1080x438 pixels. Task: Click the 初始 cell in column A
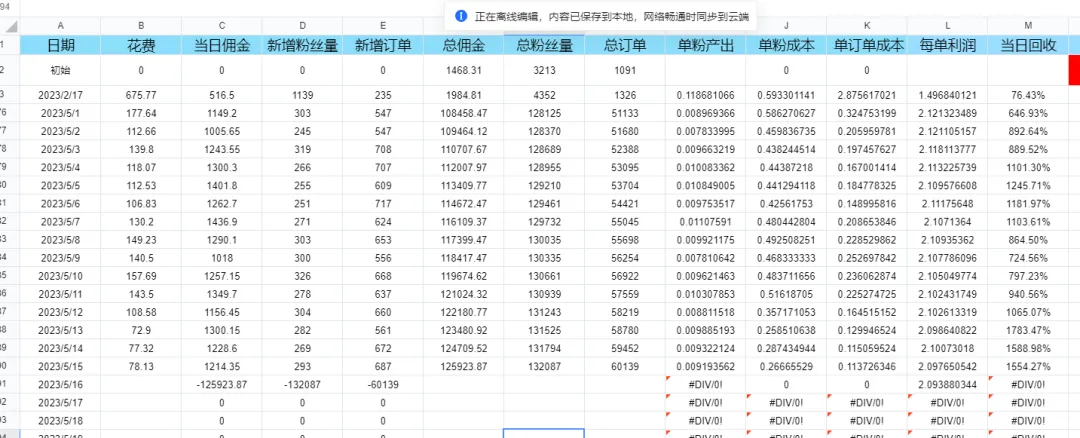(x=61, y=70)
